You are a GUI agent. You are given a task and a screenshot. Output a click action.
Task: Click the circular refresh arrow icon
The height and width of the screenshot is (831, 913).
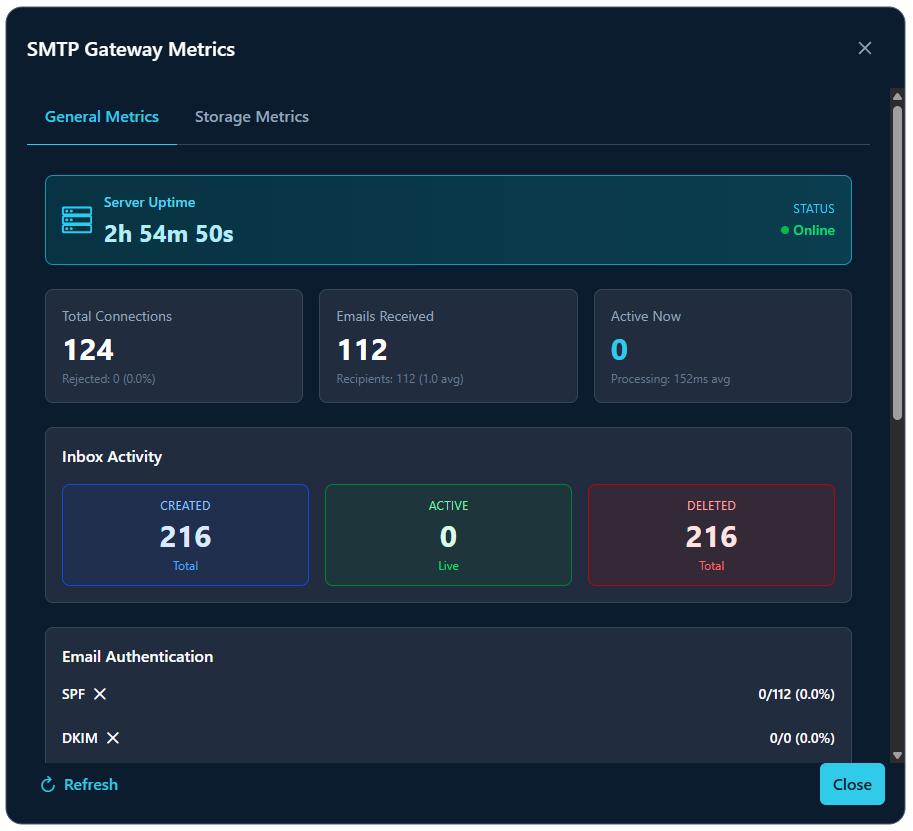(x=47, y=785)
